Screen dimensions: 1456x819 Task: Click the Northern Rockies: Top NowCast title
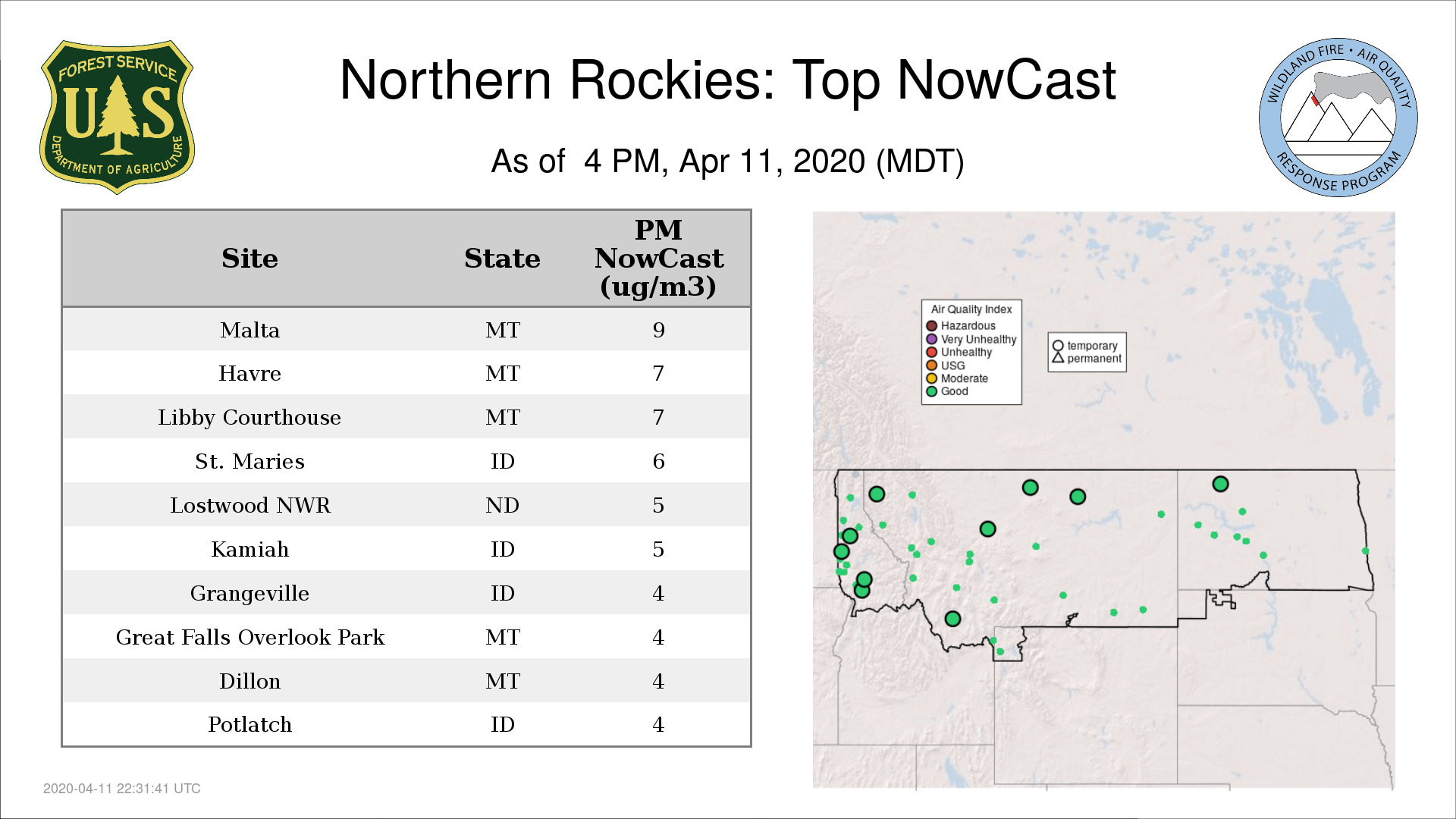pyautogui.click(x=727, y=80)
